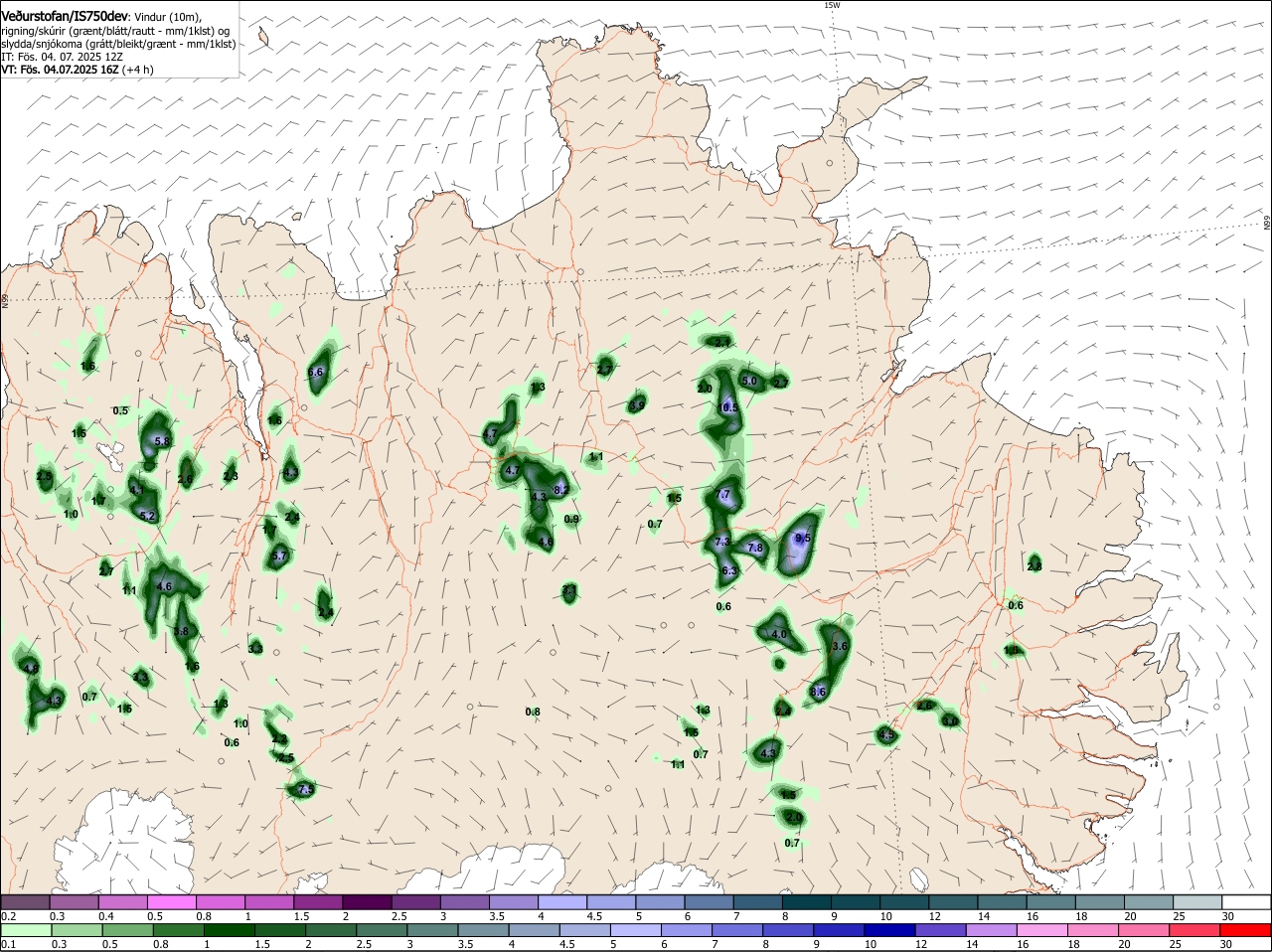This screenshot has height=952, width=1272.
Task: Click the 7.7 precipitation value
Action: (x=723, y=494)
